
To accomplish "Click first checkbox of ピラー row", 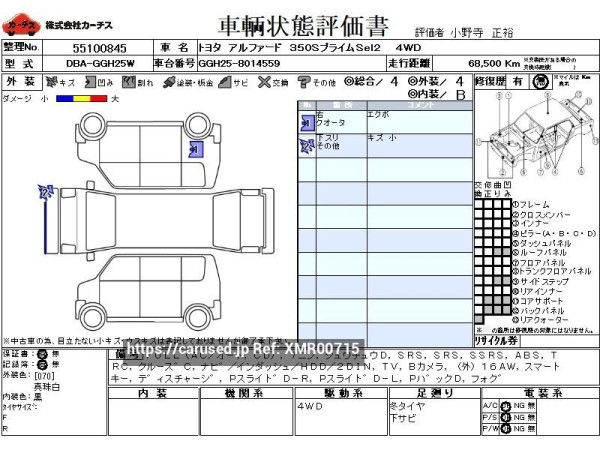I will point(479,233).
